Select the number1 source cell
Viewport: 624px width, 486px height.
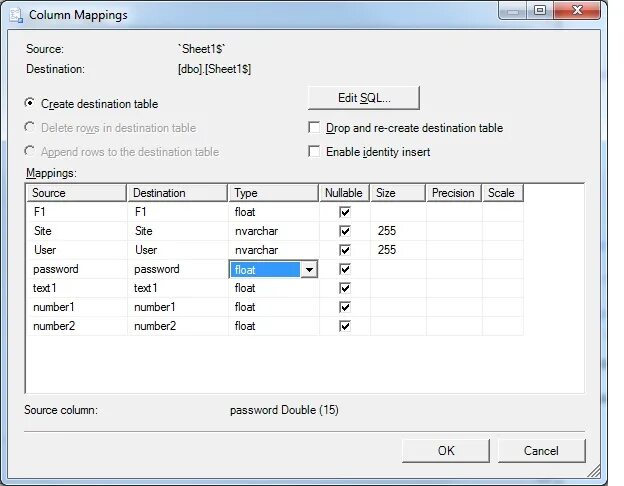pyautogui.click(x=77, y=307)
